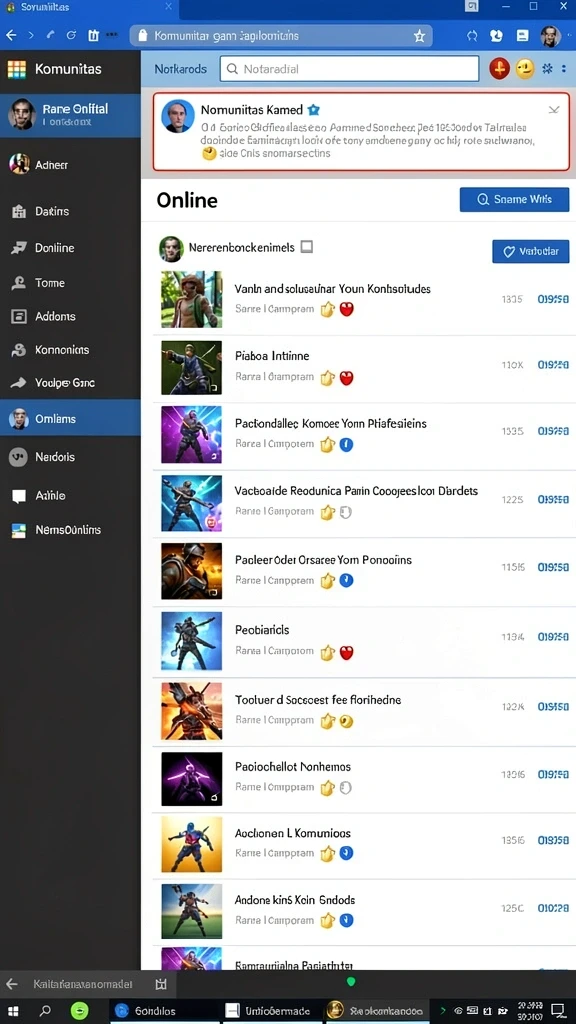Open the Pactondallec Komoes game thumbnail
The width and height of the screenshot is (576, 1024).
click(191, 435)
